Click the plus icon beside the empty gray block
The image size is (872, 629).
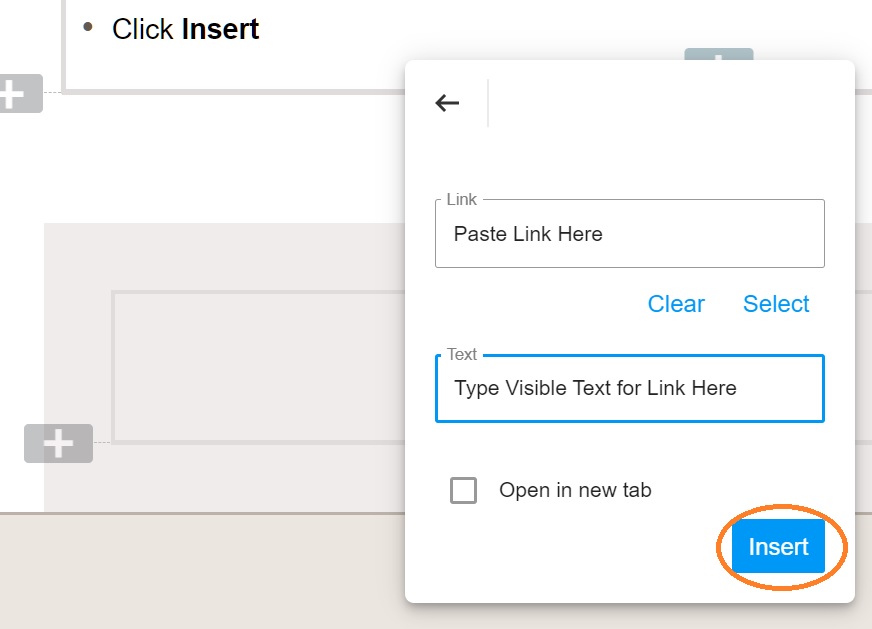click(58, 443)
